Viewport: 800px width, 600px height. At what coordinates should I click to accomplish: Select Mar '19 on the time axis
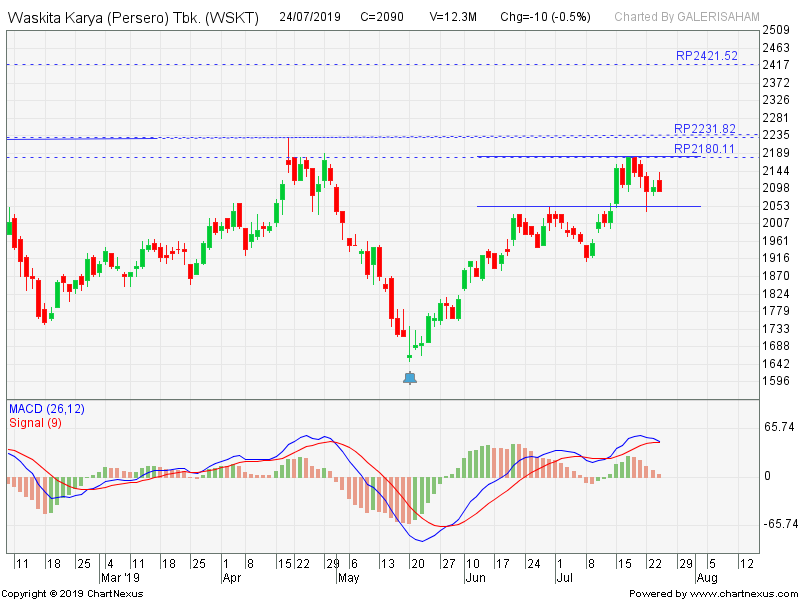click(122, 578)
